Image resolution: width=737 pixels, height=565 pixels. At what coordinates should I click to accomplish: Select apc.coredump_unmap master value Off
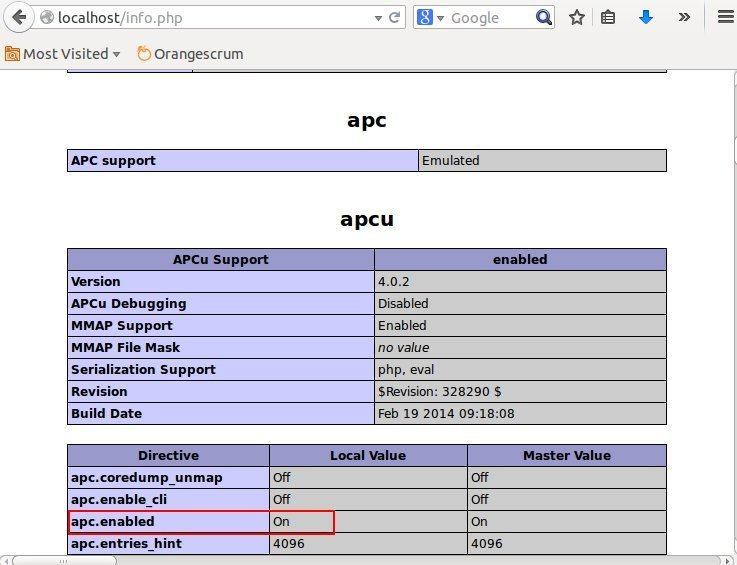click(567, 478)
